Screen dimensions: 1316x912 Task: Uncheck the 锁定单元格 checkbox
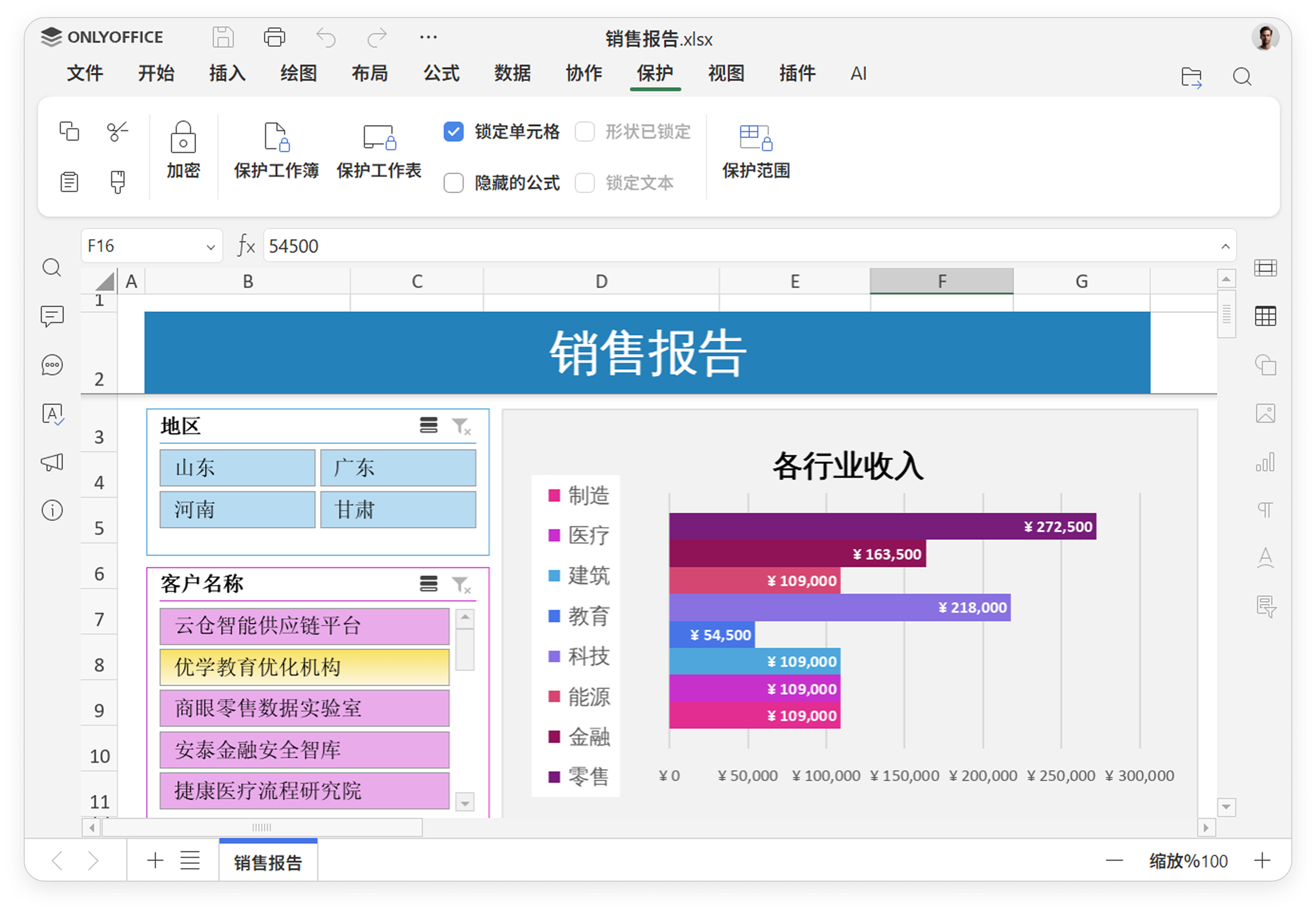click(454, 132)
